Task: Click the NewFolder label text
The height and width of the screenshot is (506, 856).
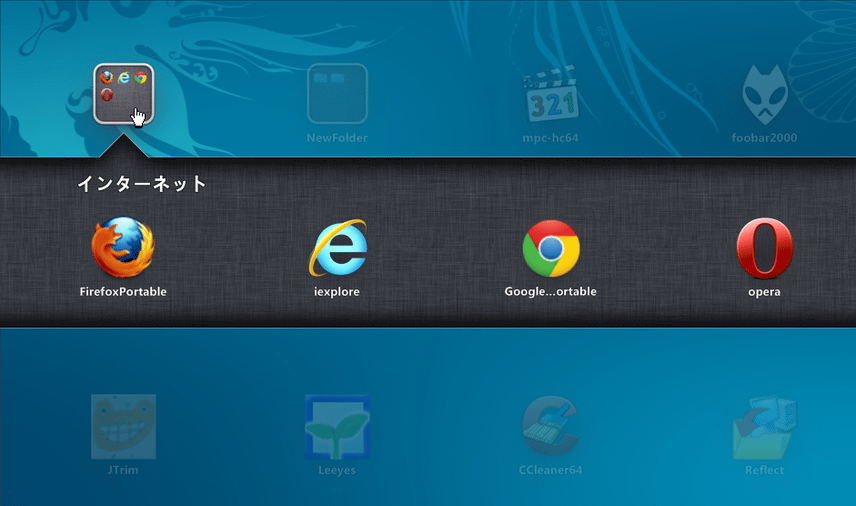Action: [x=337, y=138]
